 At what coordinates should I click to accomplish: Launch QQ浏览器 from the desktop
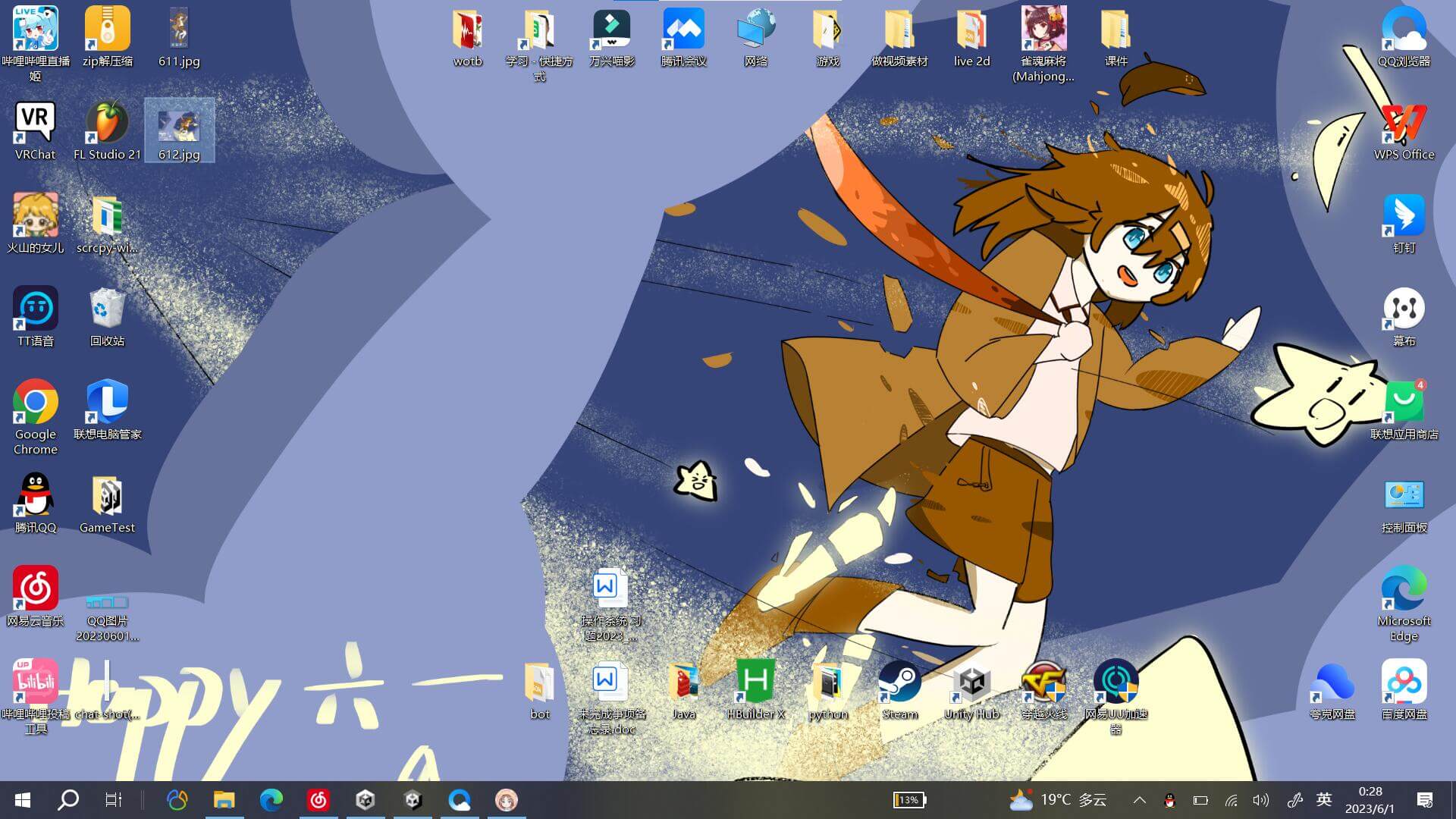(1404, 38)
